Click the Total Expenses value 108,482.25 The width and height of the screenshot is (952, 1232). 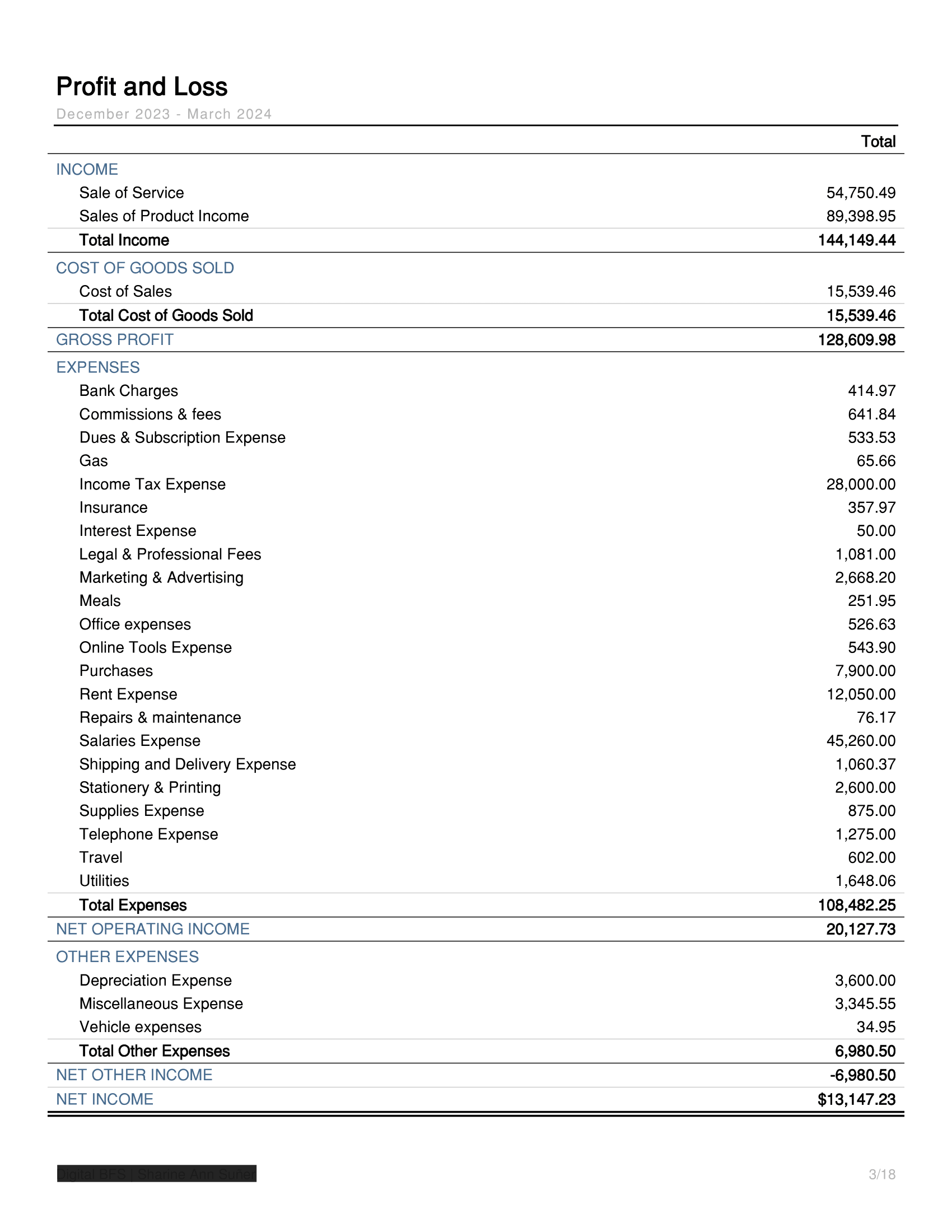point(856,906)
